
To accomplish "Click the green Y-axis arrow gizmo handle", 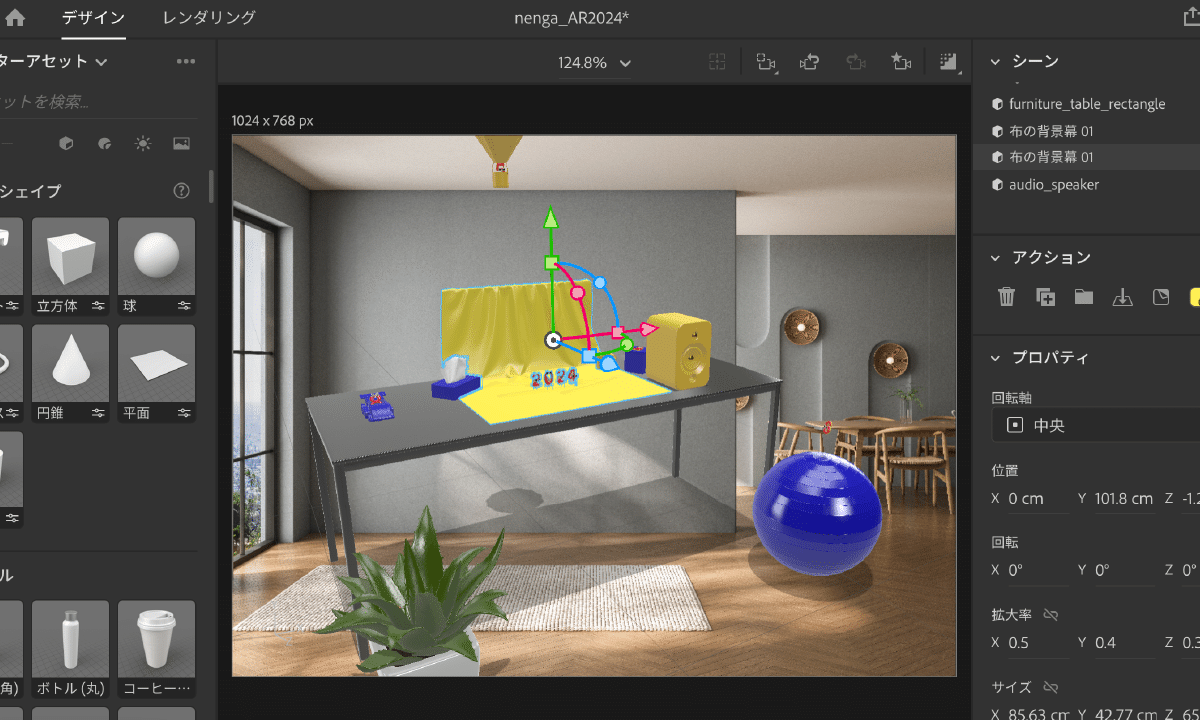I will click(550, 218).
